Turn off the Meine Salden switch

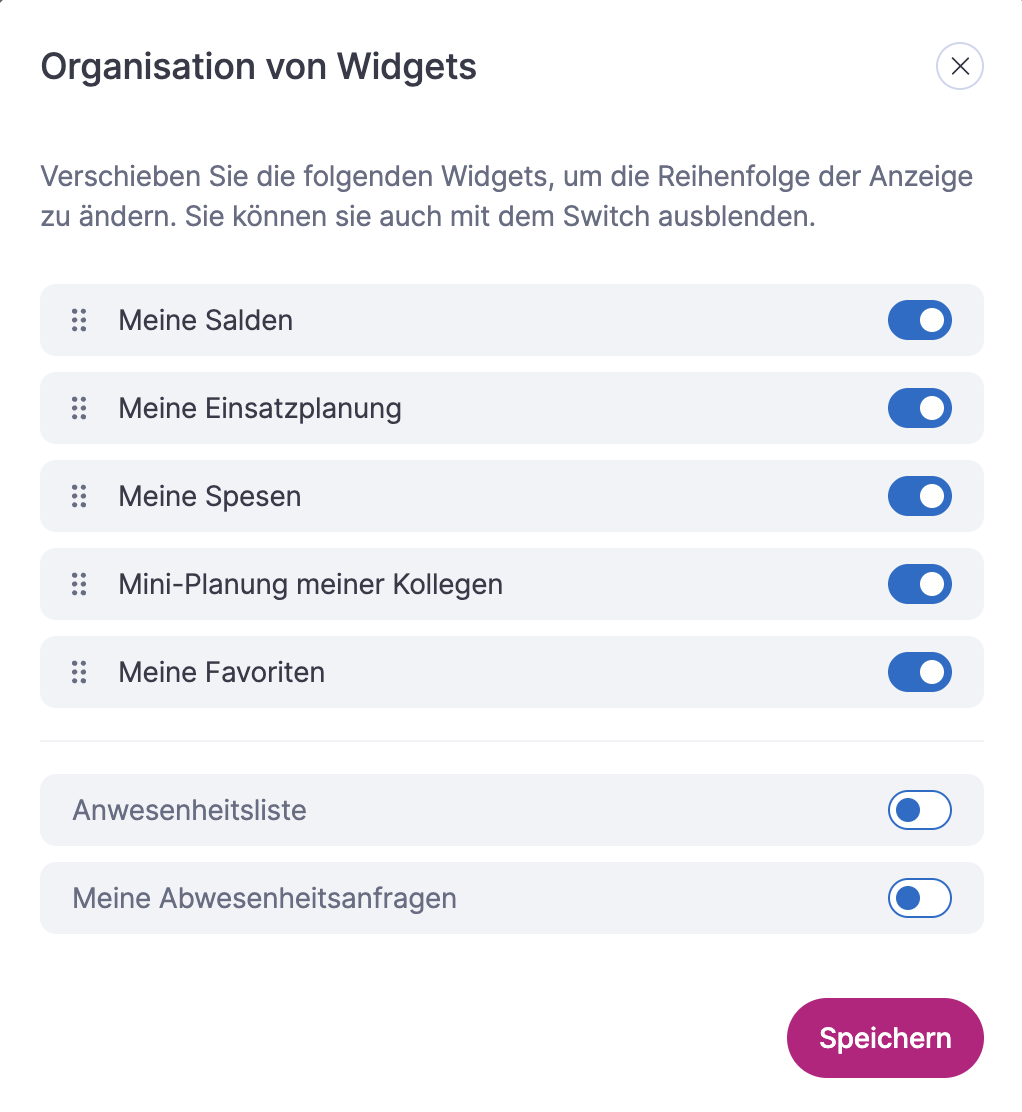click(919, 320)
